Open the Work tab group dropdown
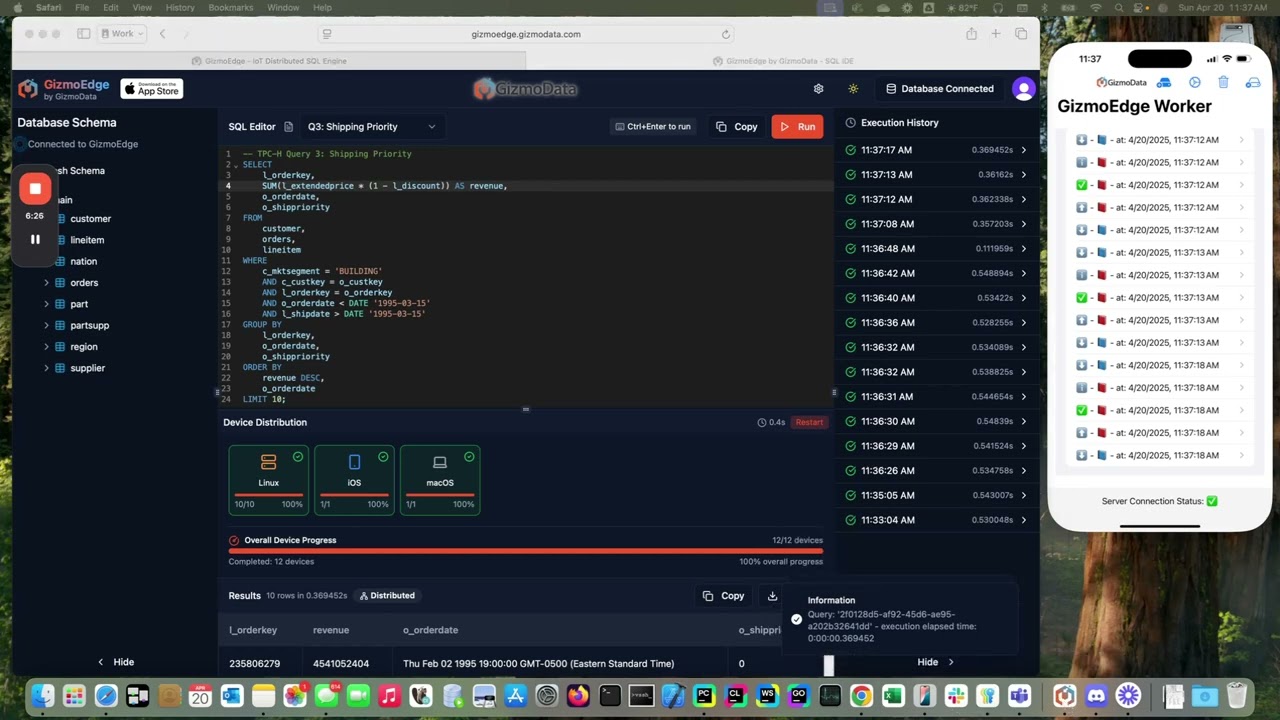 (x=122, y=34)
